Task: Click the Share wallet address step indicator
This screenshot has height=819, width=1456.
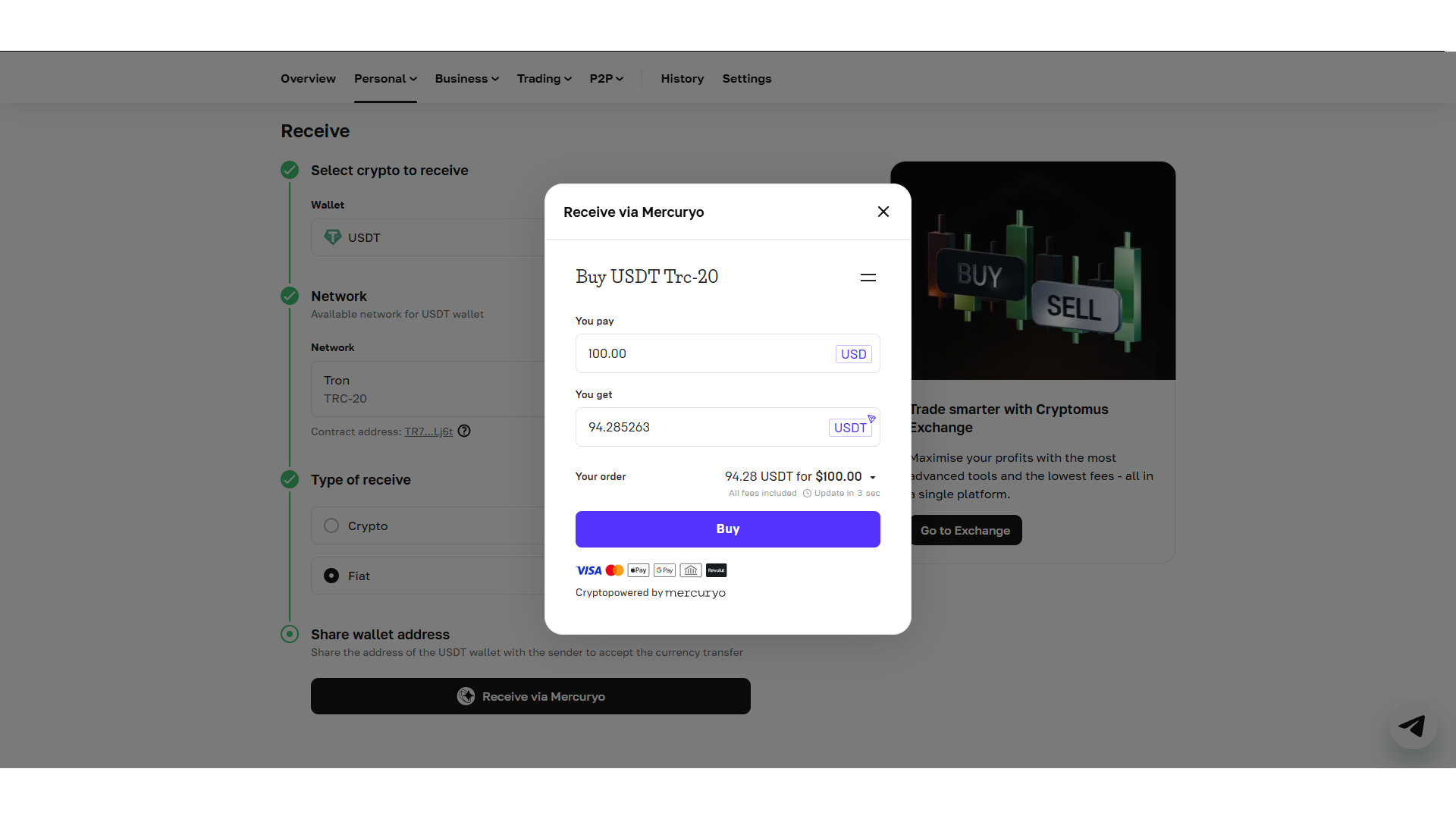Action: pos(290,634)
